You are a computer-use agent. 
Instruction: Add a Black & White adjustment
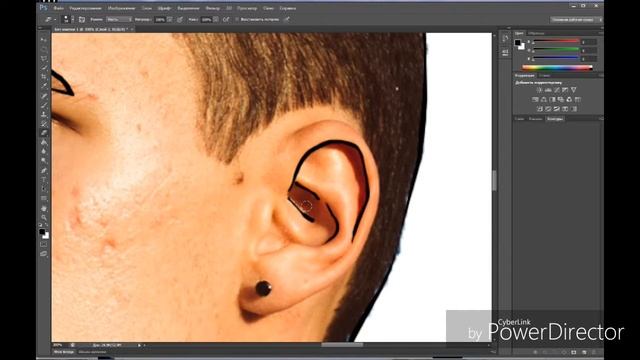click(552, 100)
